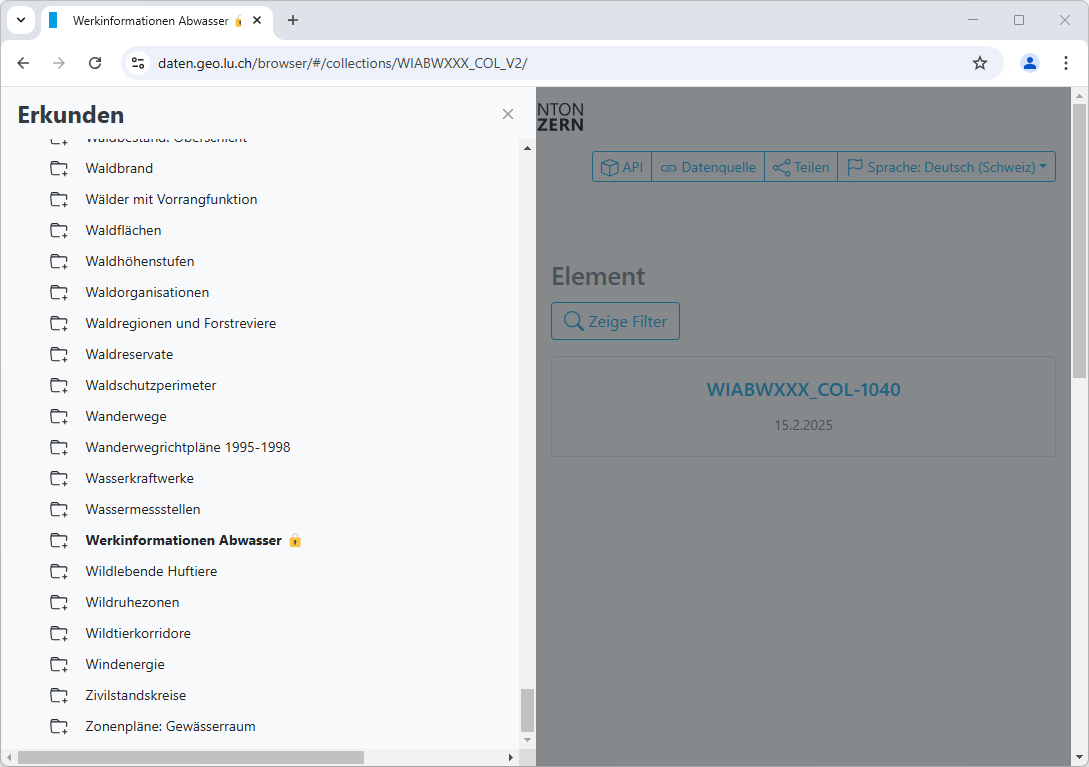Select Wildtierkorridore in the collection list
1089x767 pixels.
[138, 634]
